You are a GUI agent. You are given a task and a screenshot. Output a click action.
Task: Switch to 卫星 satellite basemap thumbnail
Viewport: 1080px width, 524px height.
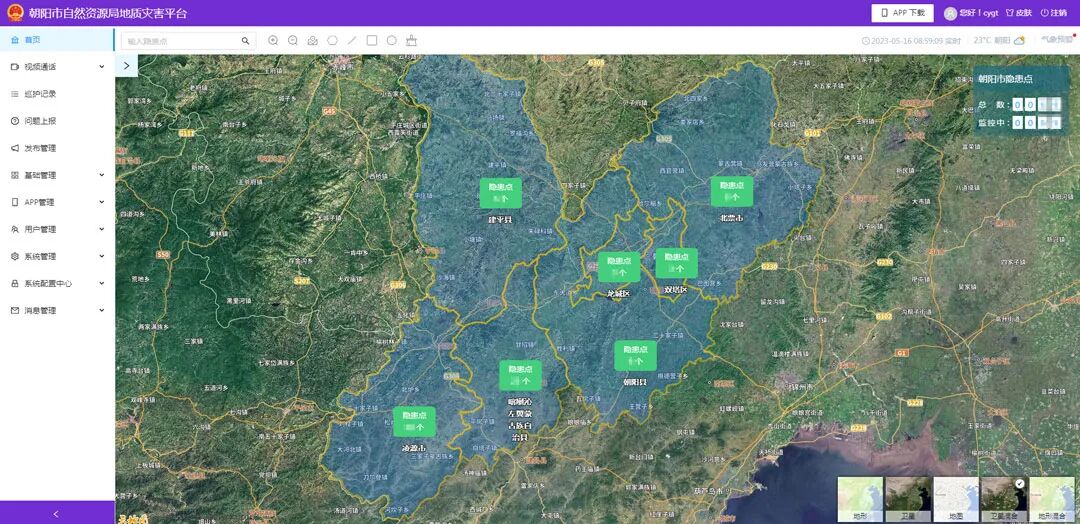908,499
